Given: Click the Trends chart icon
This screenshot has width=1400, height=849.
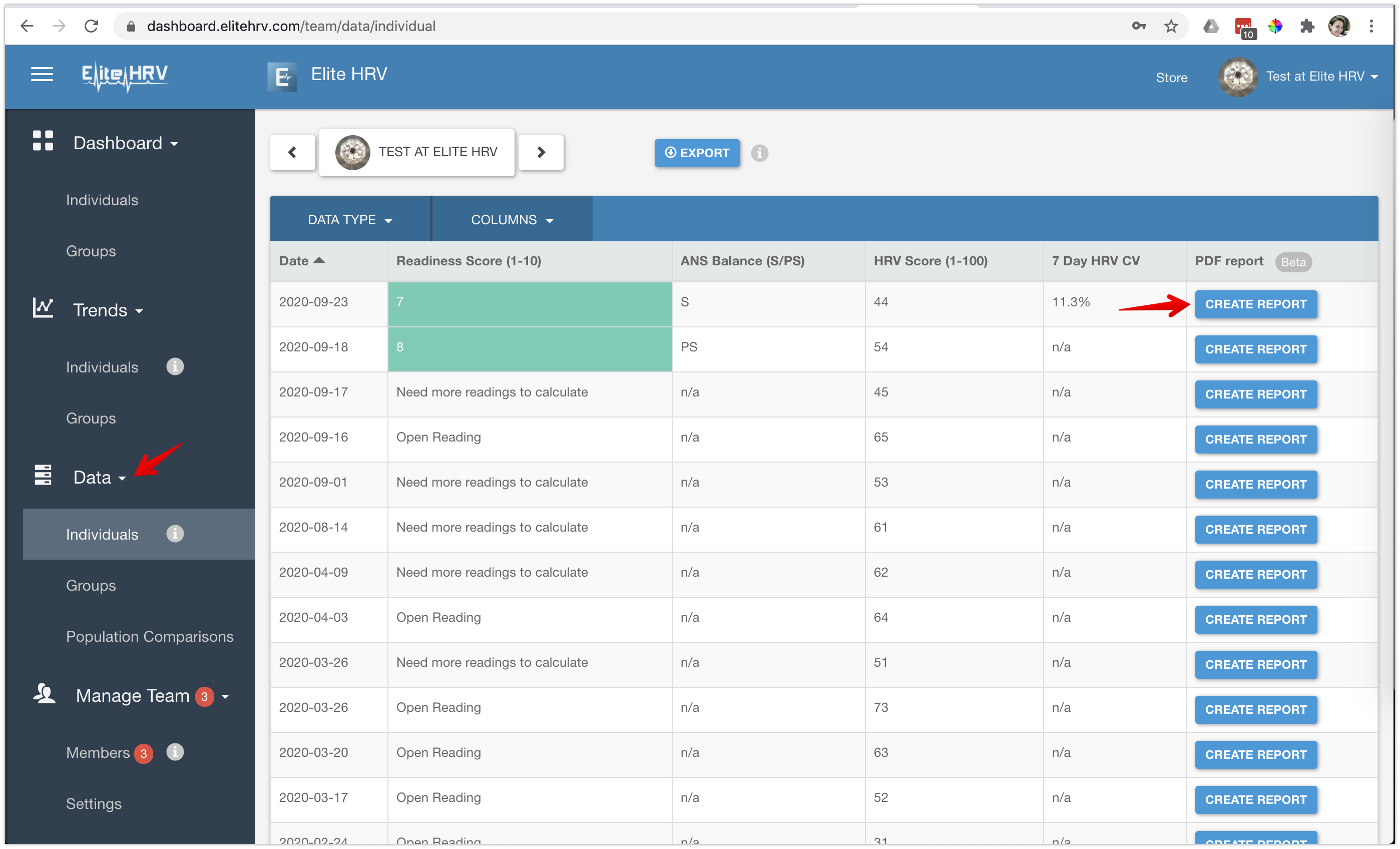Looking at the screenshot, I should pyautogui.click(x=44, y=308).
